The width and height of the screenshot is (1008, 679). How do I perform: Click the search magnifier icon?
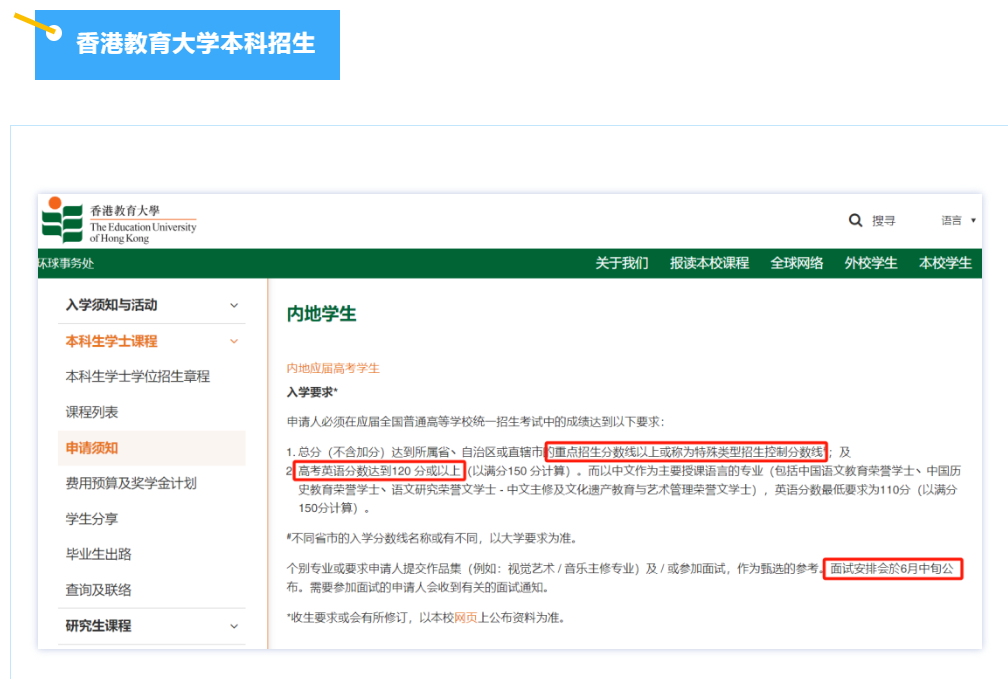click(855, 220)
